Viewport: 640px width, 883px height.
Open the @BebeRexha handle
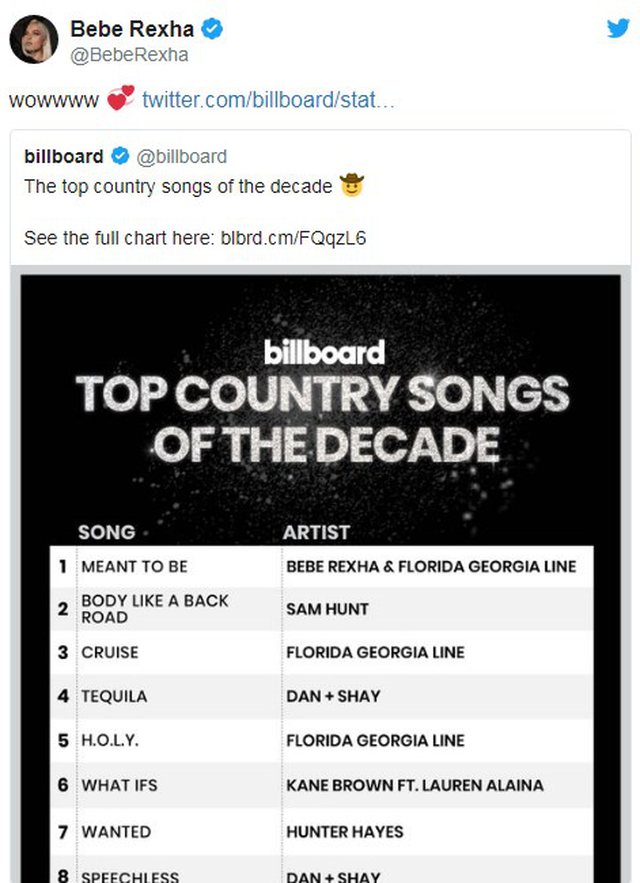130,55
